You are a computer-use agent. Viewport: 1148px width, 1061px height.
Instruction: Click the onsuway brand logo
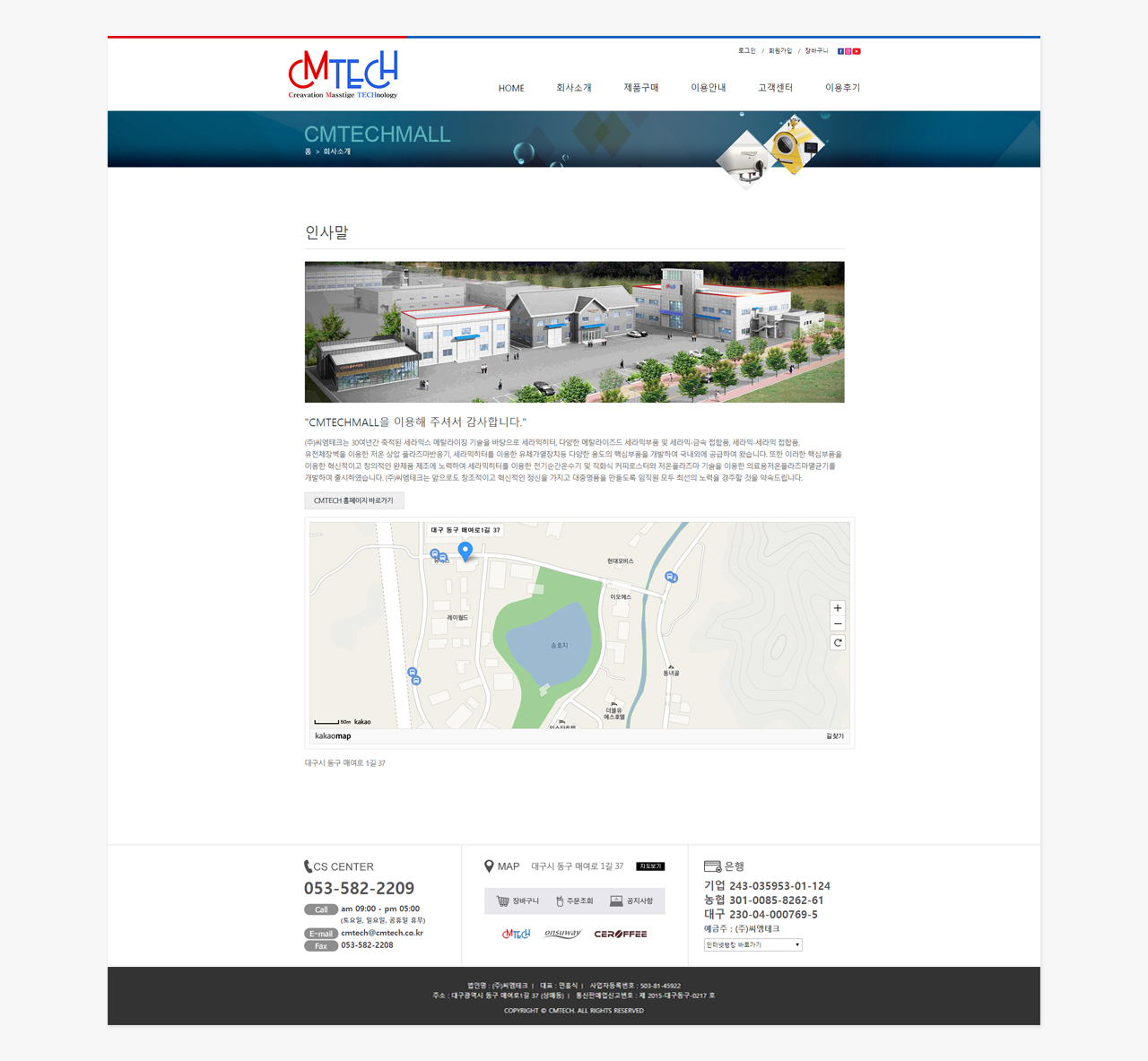coord(562,934)
